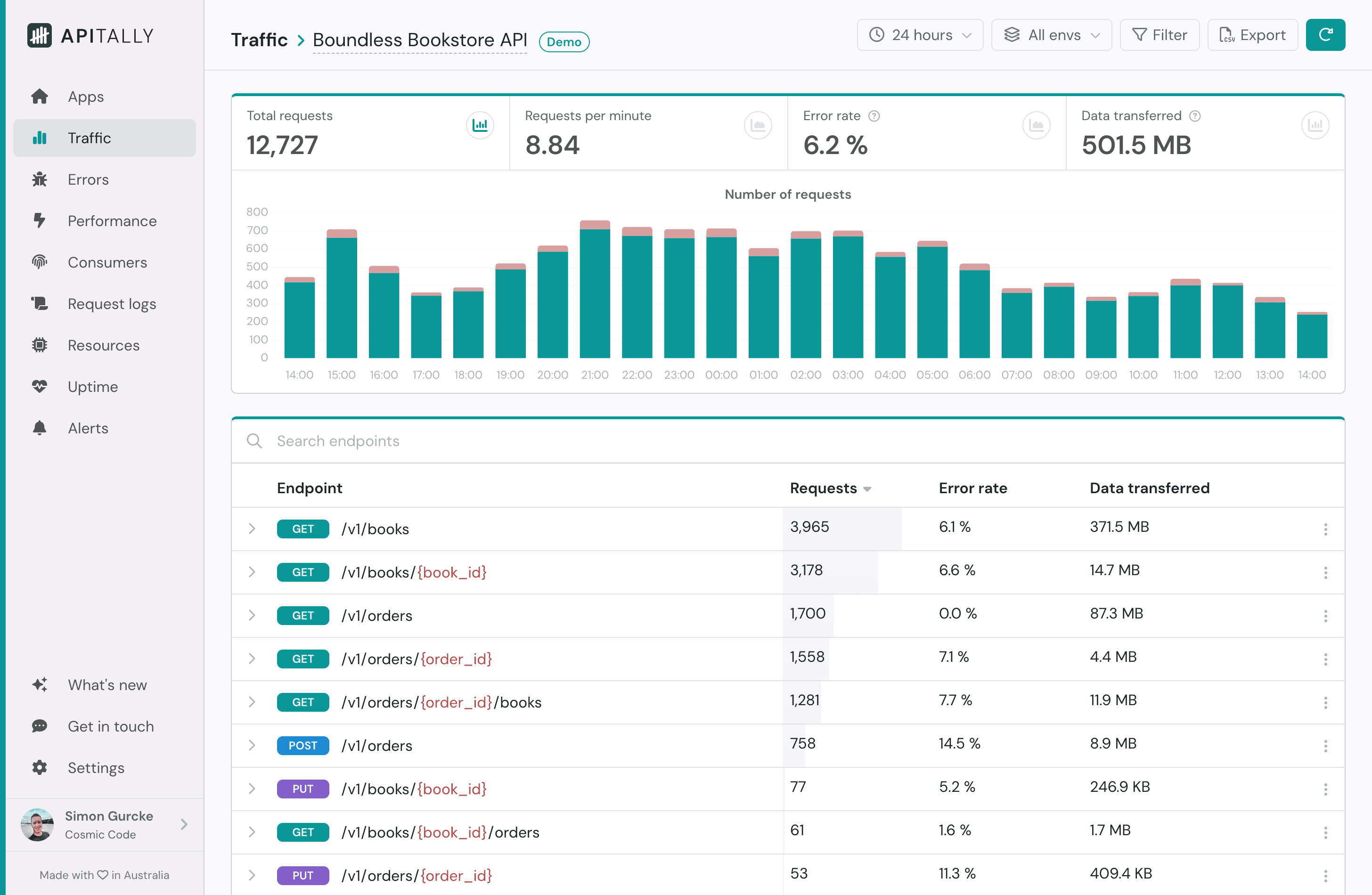
Task: Open the All envs environment selector
Action: coord(1051,34)
